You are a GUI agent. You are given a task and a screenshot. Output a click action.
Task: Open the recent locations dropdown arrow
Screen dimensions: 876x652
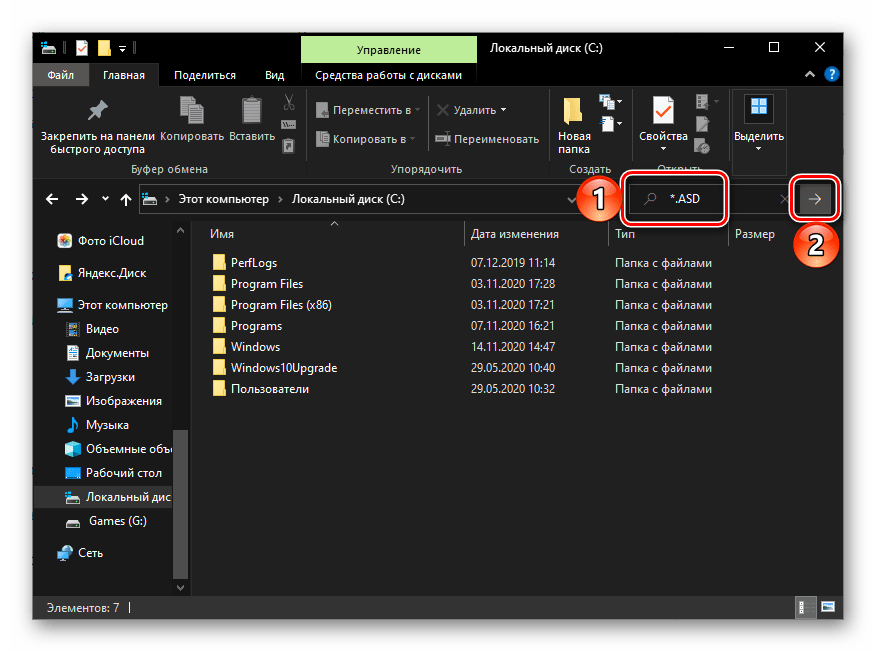click(105, 199)
